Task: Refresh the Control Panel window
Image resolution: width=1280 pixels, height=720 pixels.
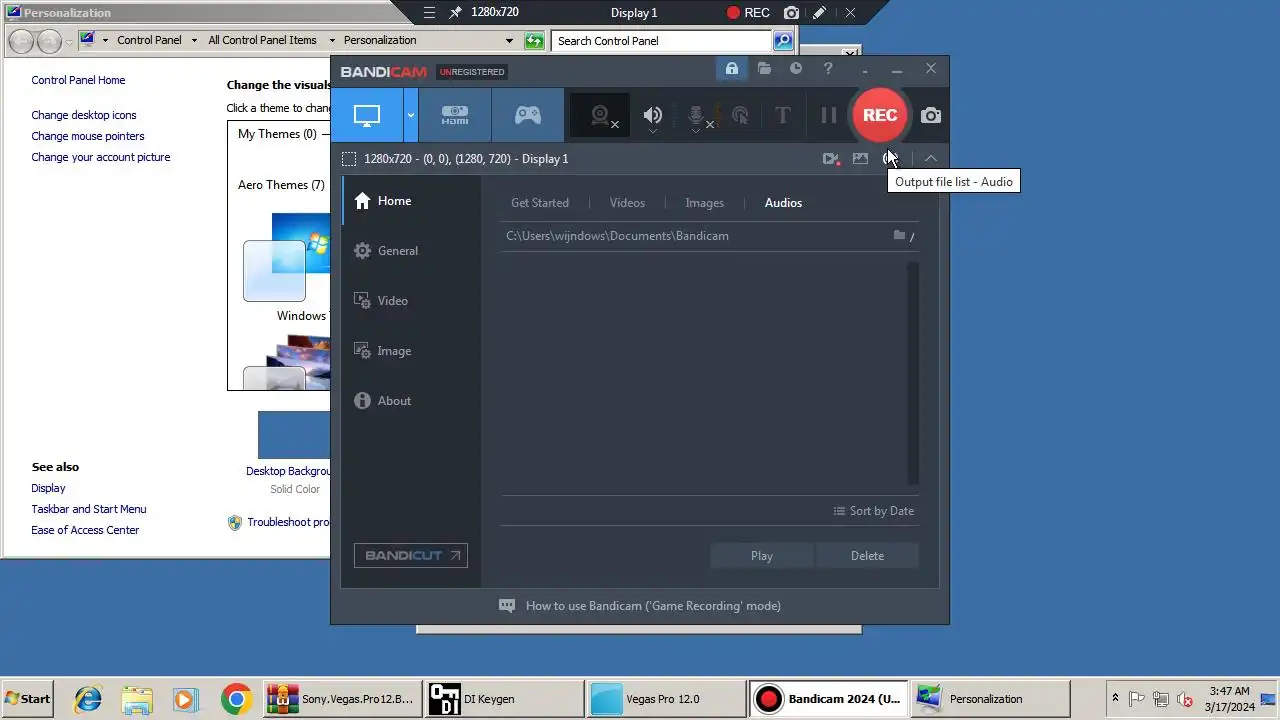Action: 534,41
